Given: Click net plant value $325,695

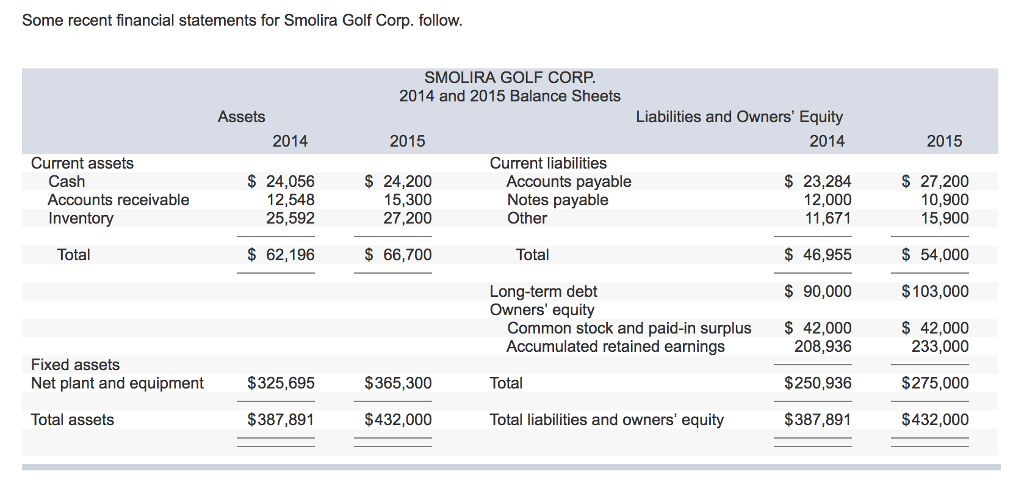Looking at the screenshot, I should (x=281, y=383).
